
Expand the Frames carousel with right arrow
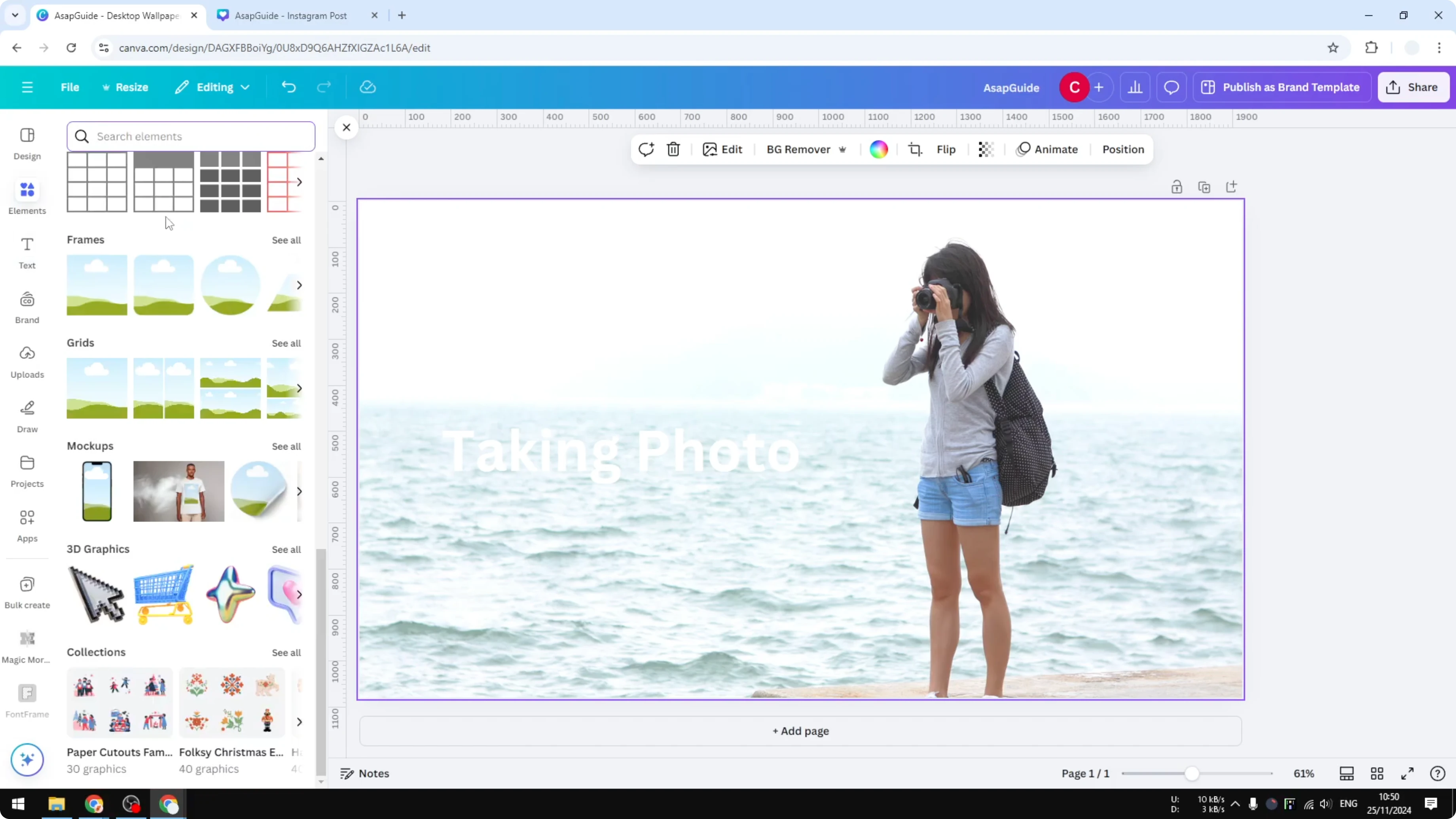(300, 285)
